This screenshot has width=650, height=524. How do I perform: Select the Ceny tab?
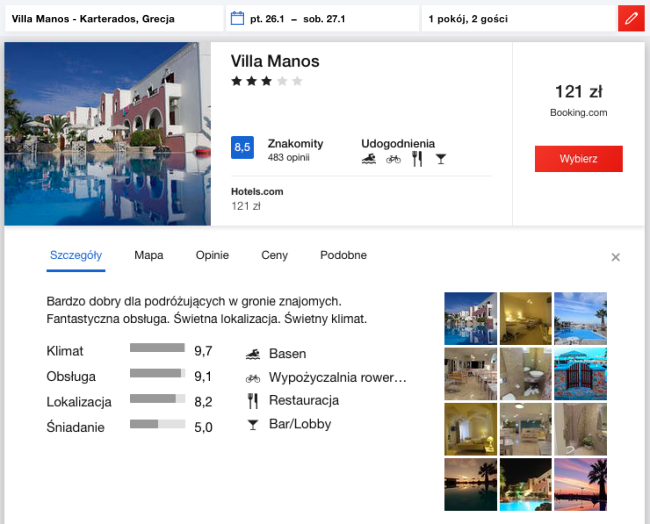tap(274, 255)
